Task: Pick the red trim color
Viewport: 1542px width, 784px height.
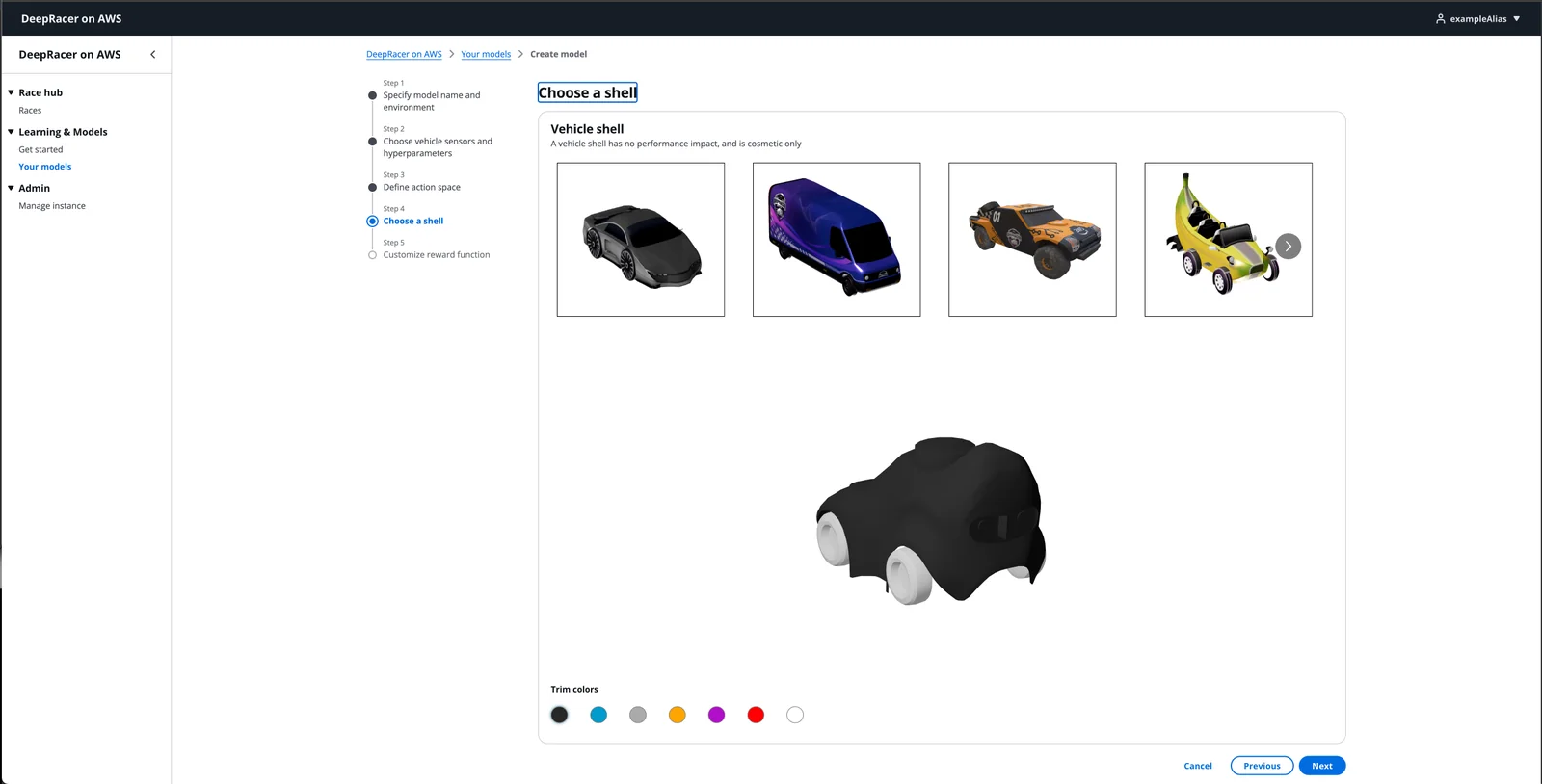Action: click(756, 715)
